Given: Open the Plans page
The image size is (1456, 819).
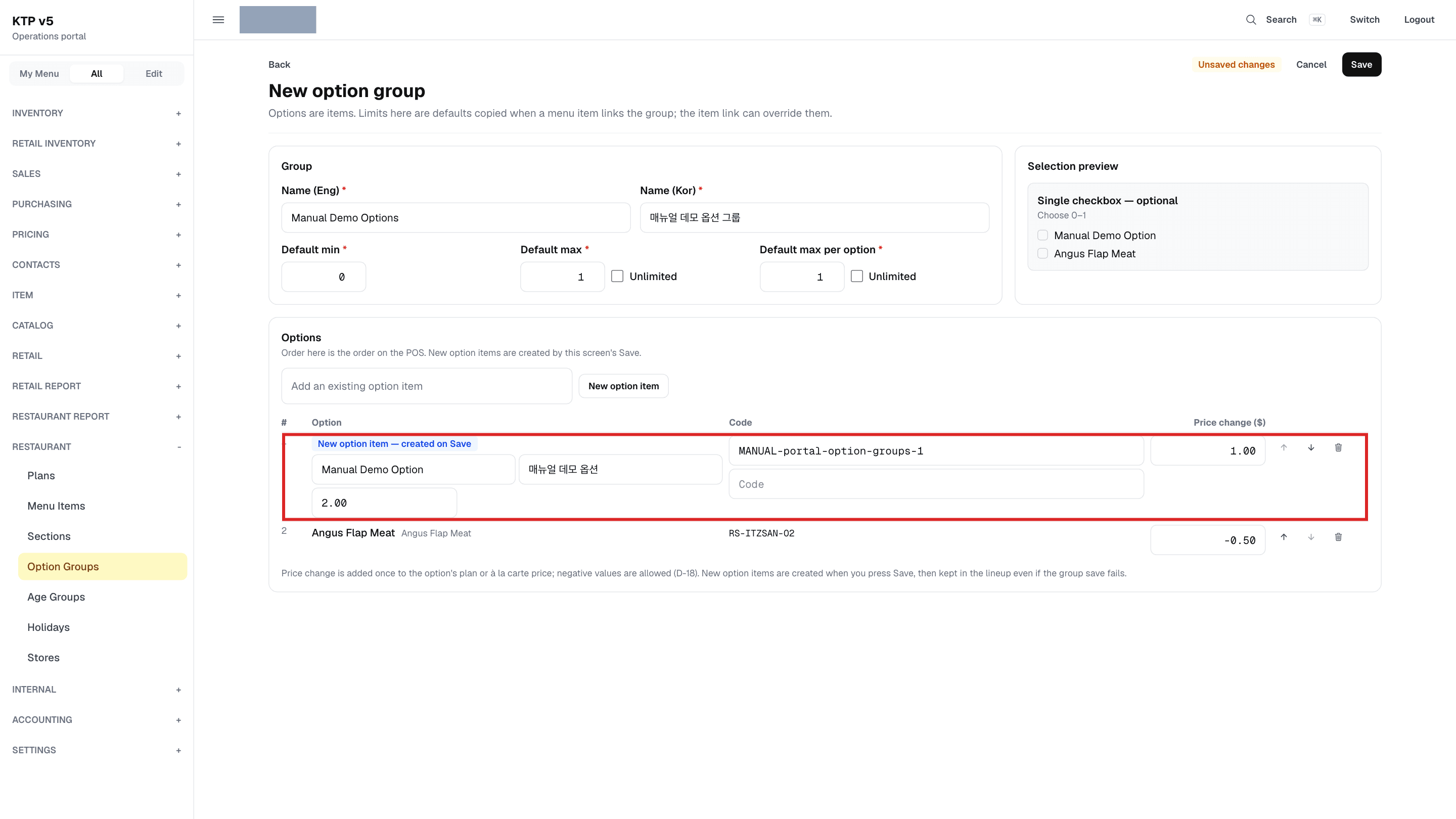Looking at the screenshot, I should pos(102,475).
